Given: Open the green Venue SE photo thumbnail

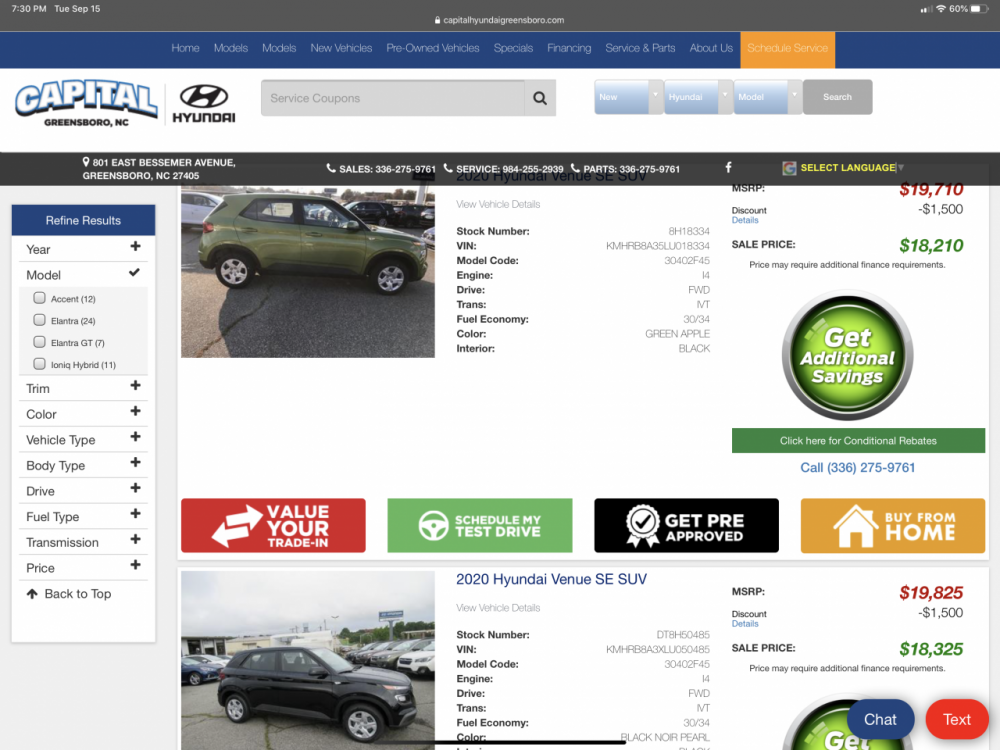Looking at the screenshot, I should 308,272.
